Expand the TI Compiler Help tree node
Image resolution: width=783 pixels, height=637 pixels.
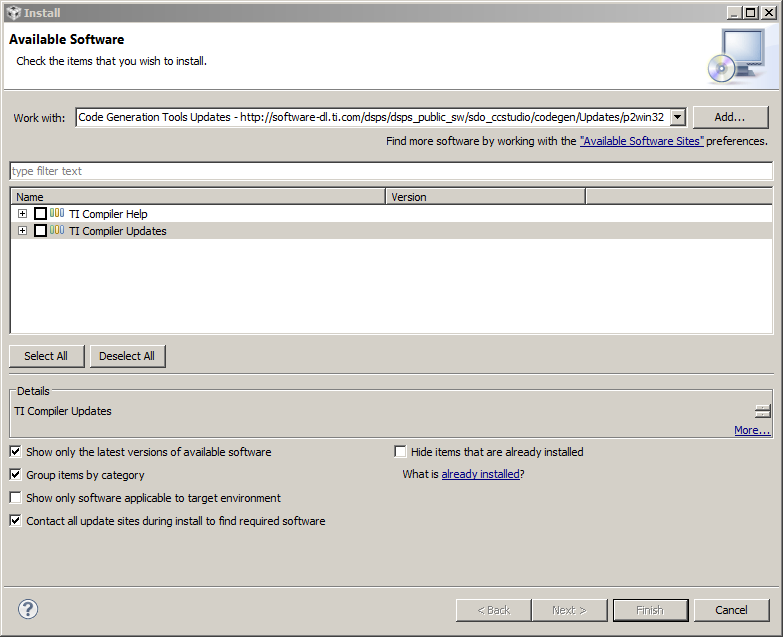coord(22,214)
